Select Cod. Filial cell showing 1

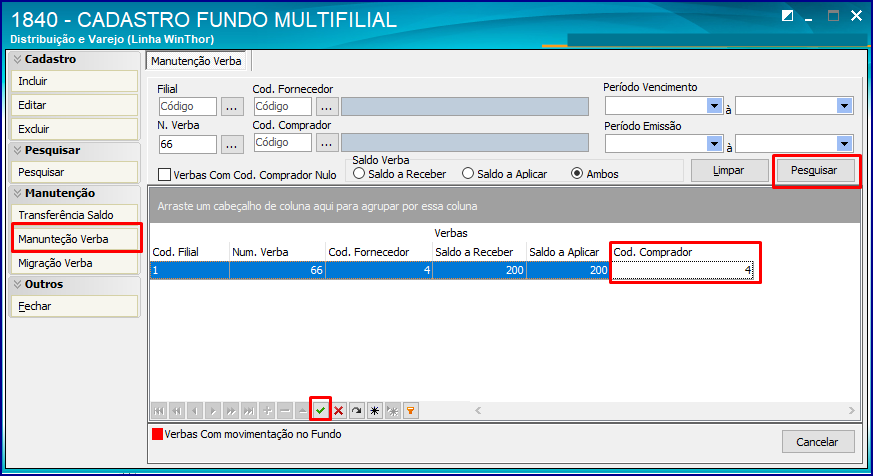(x=190, y=271)
